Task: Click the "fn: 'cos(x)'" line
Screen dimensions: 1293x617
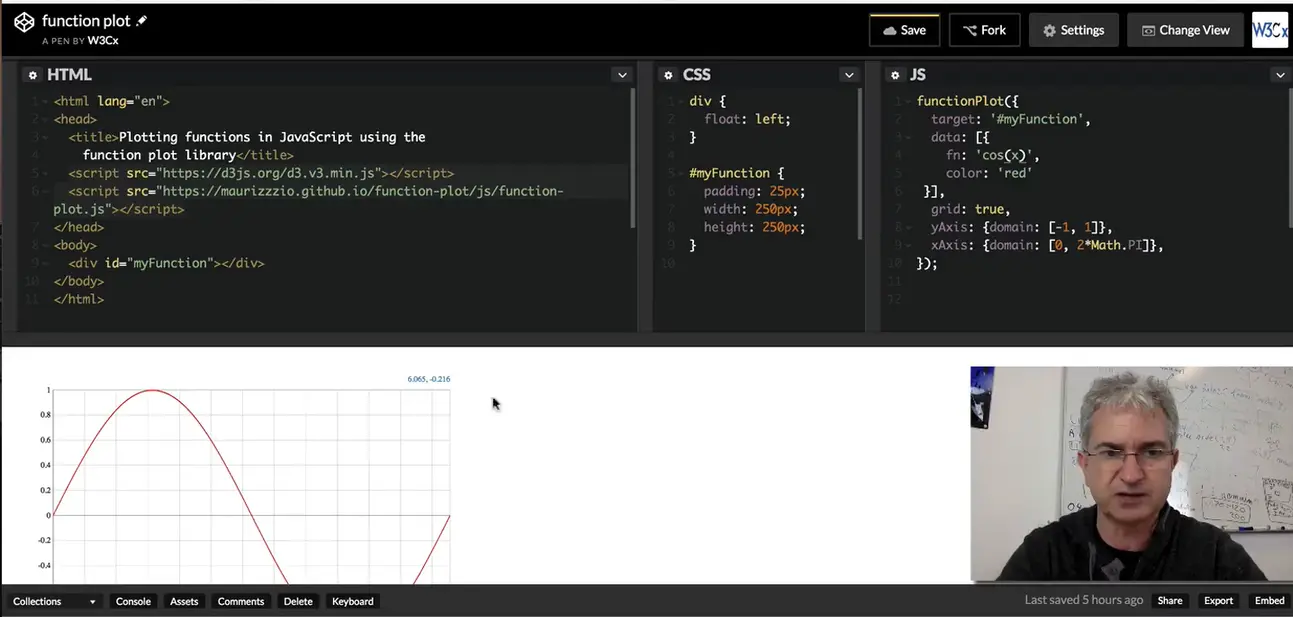Action: pyautogui.click(x=993, y=155)
